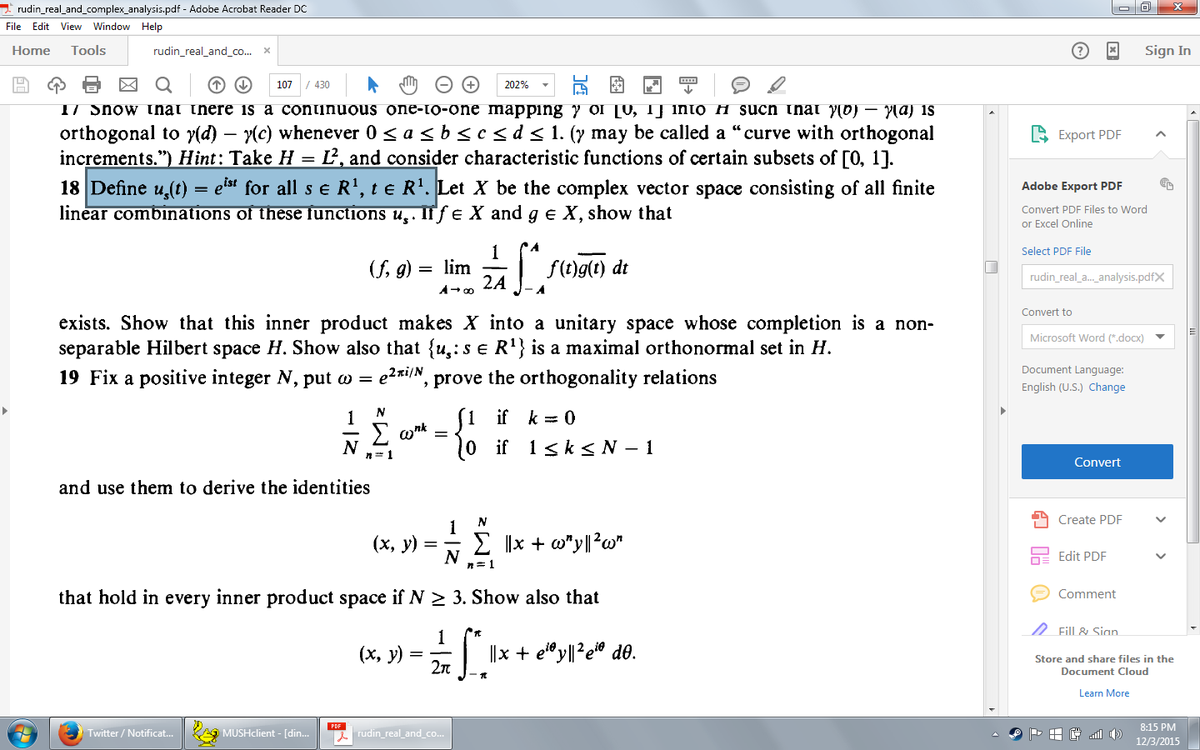Viewport: 1200px width, 750px height.
Task: Switch to the Tools tab
Action: coord(89,50)
